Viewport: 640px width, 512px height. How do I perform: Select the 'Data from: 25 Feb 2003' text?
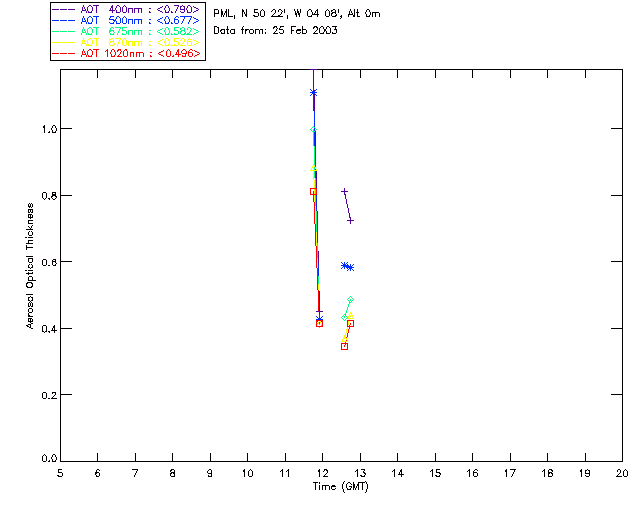tap(275, 31)
